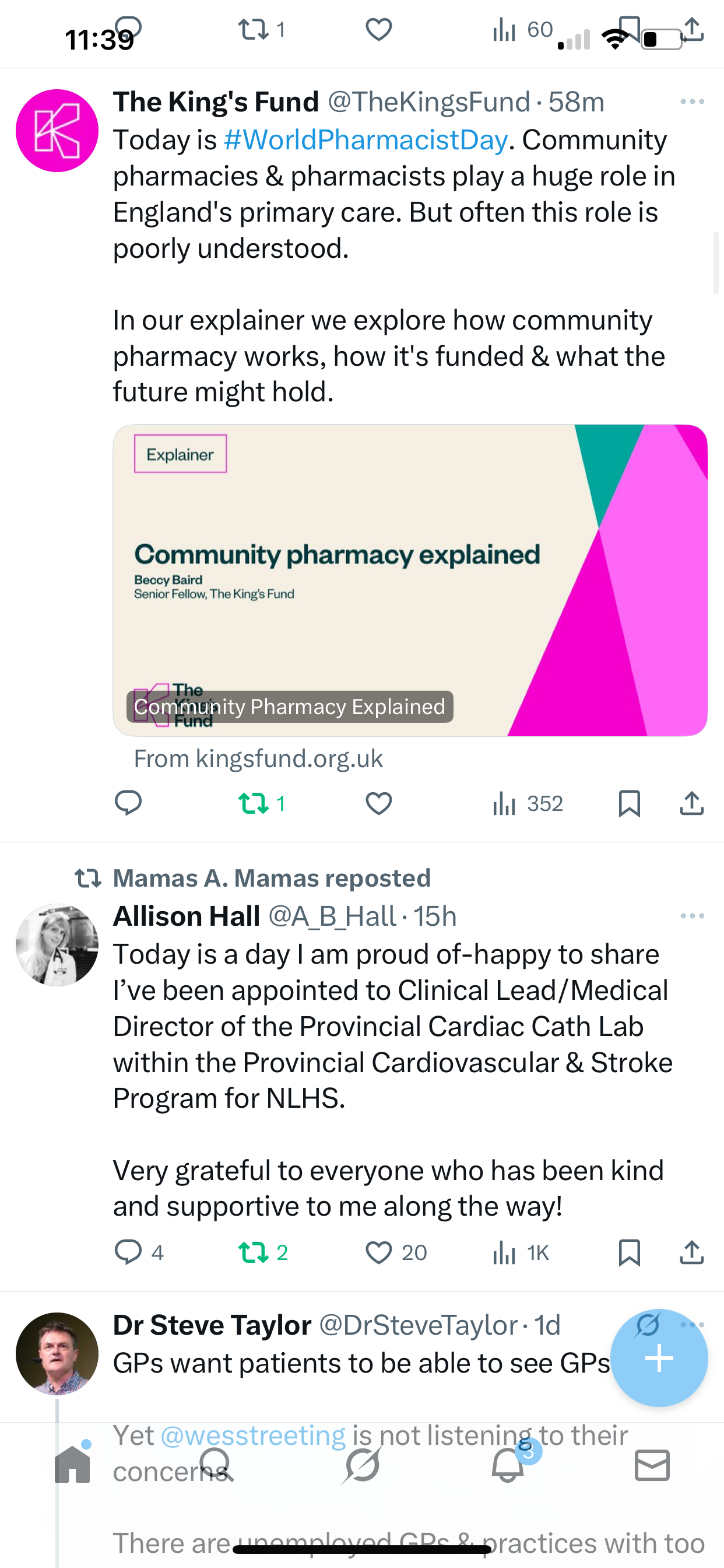Like The King's Fund pharmacy post
This screenshot has height=1568, width=724.
(x=378, y=803)
